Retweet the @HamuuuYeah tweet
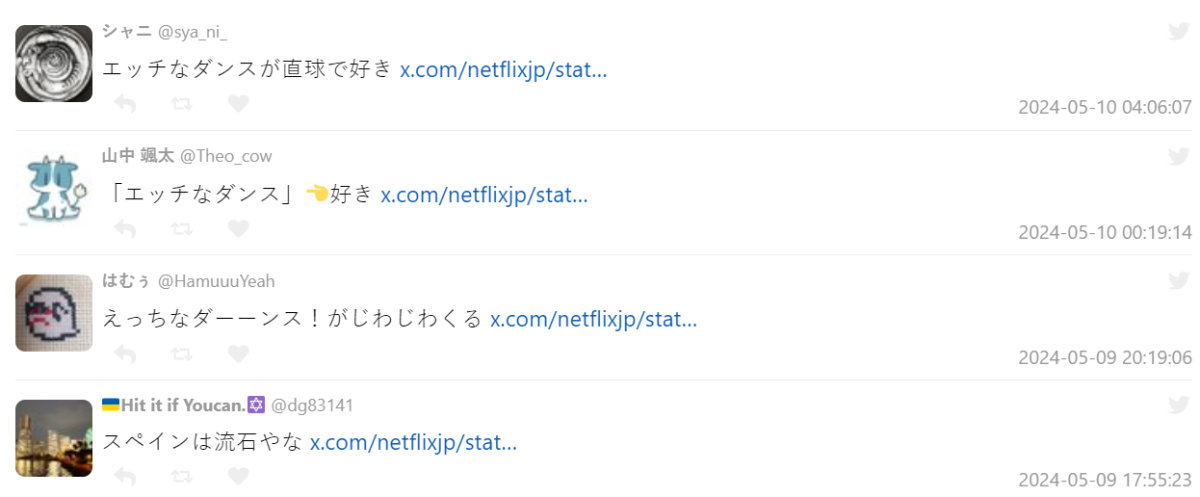The height and width of the screenshot is (497, 1200). (x=181, y=354)
